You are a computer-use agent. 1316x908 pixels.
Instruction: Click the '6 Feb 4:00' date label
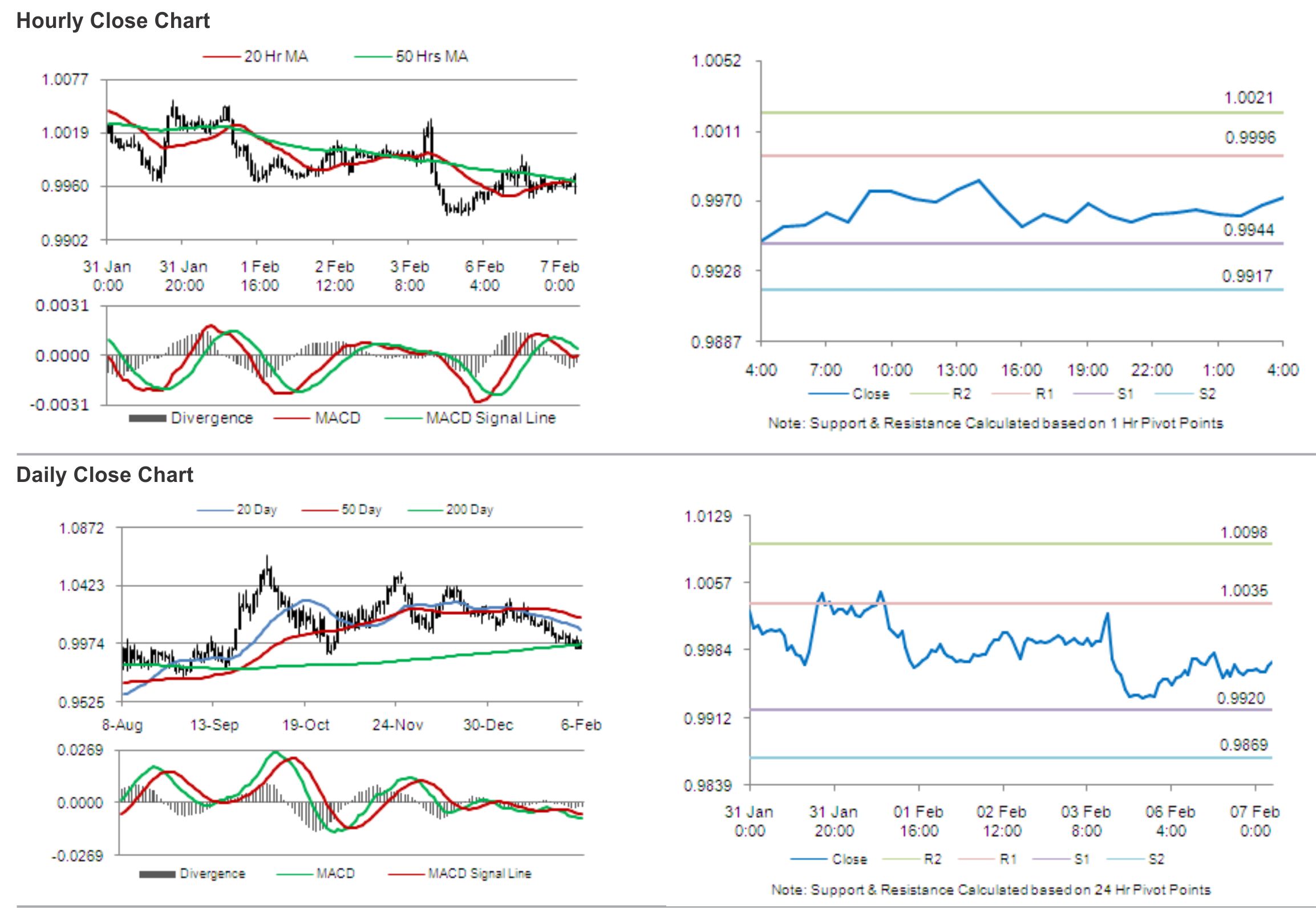tap(484, 276)
